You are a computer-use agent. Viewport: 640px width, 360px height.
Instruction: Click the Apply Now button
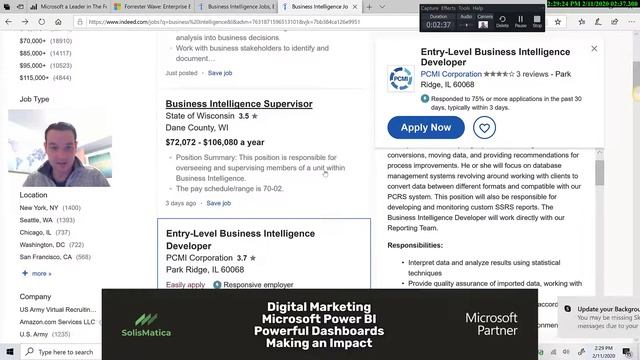426,127
